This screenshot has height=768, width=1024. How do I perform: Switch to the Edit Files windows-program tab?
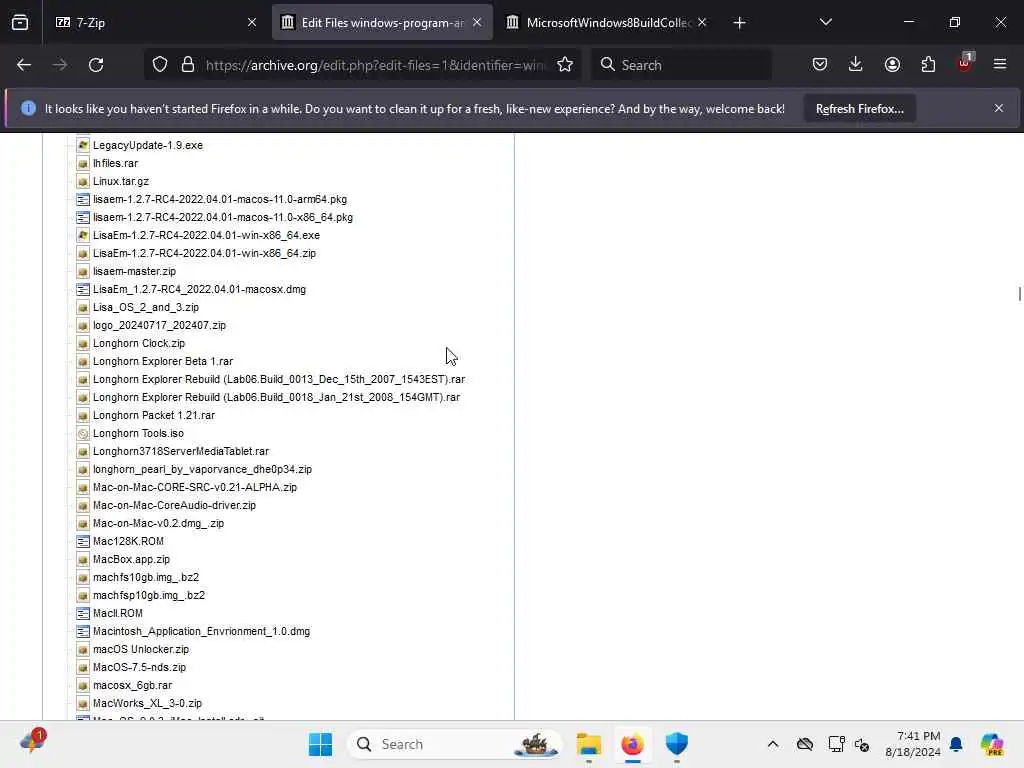pyautogui.click(x=383, y=22)
